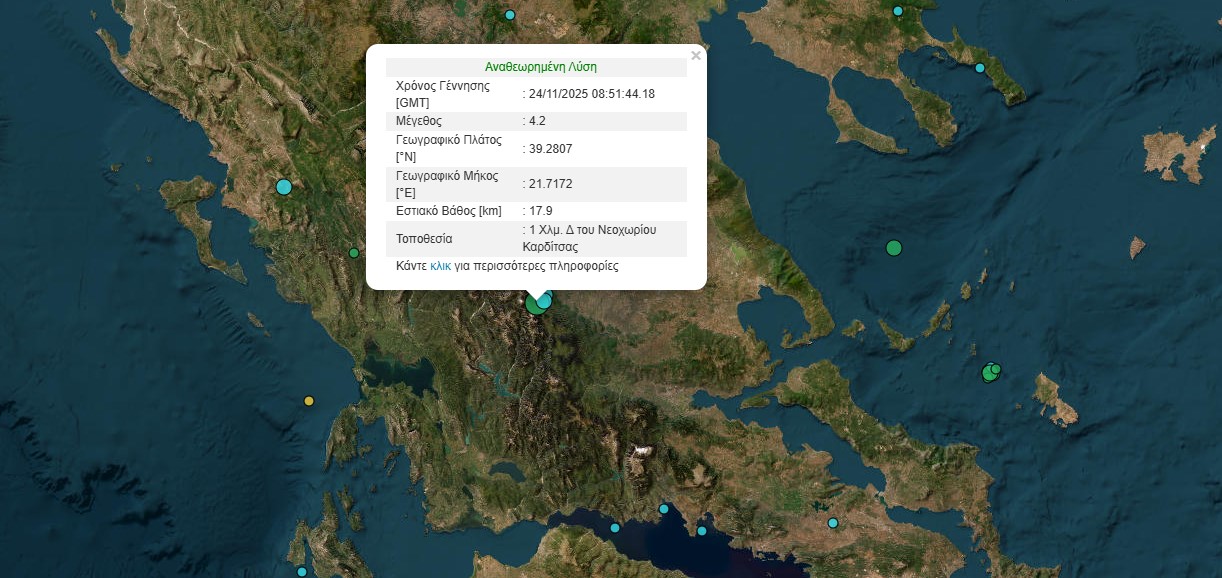
Task: Select the small teal marker at bottom left
Action: [x=300, y=572]
